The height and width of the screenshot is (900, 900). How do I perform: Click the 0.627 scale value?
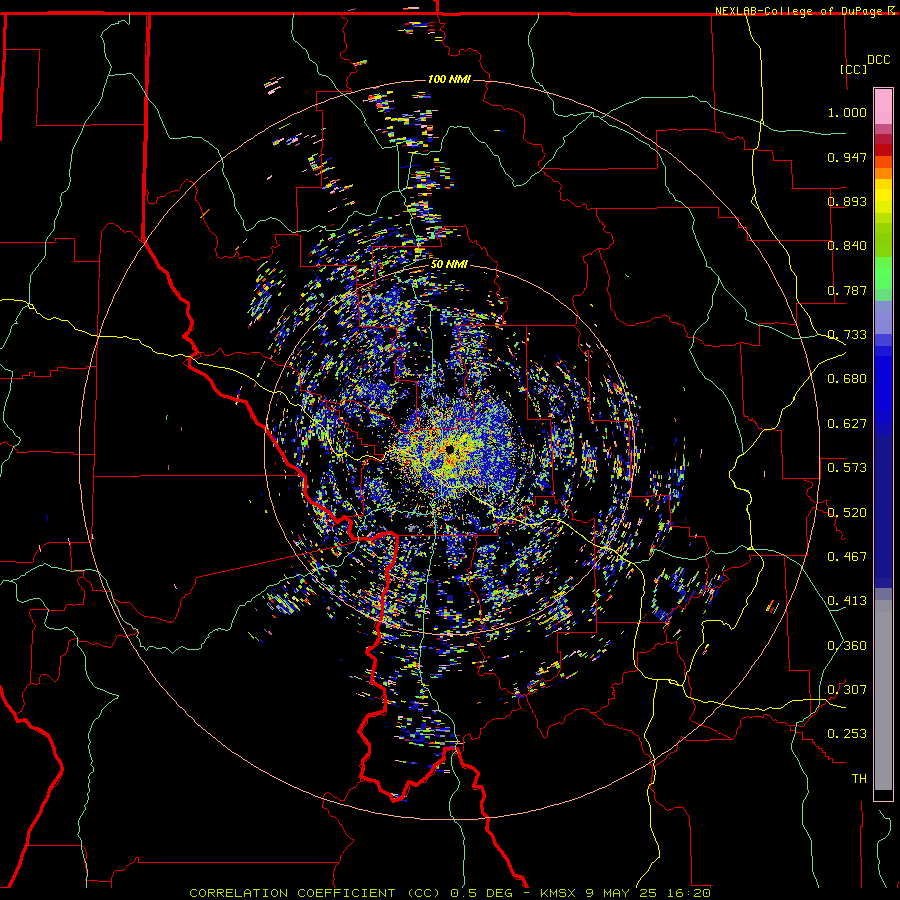[x=847, y=424]
